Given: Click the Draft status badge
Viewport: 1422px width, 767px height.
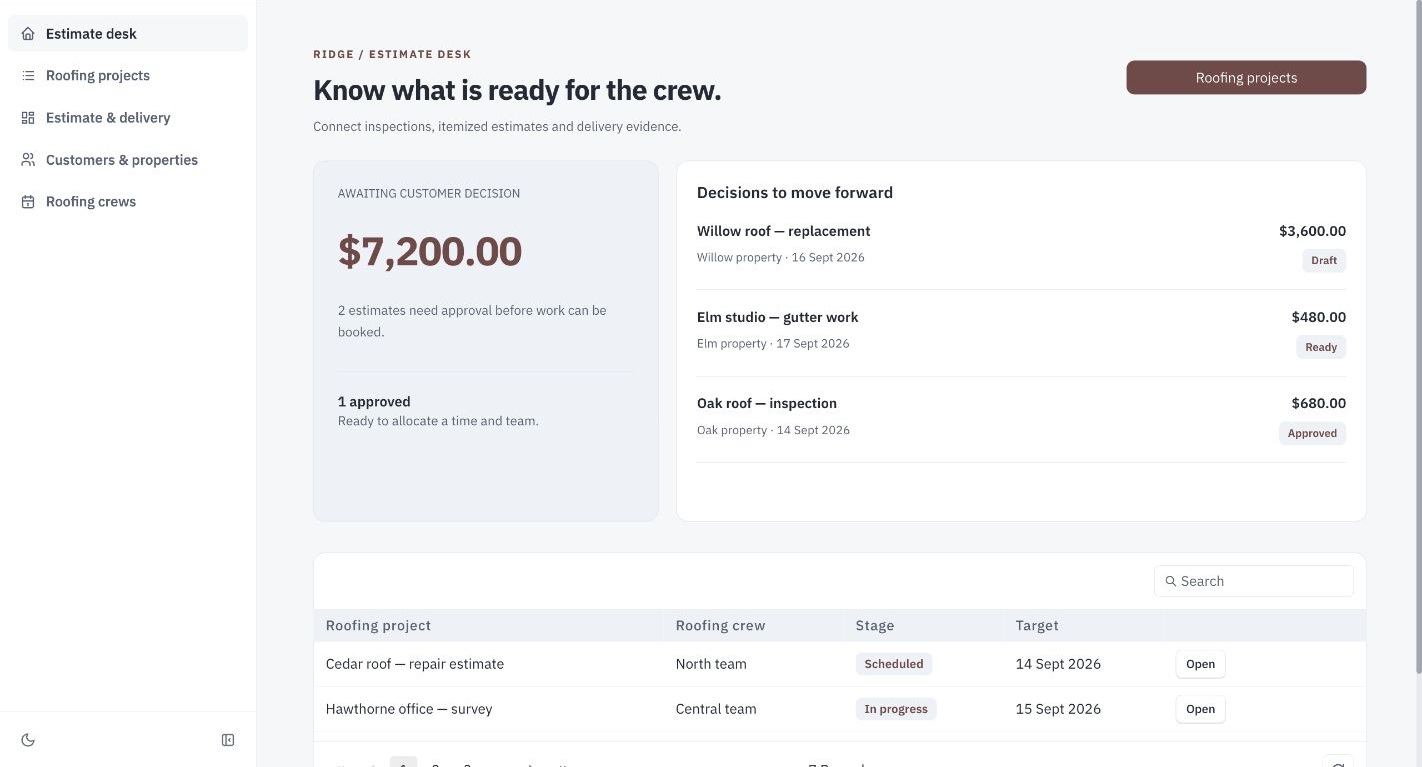Looking at the screenshot, I should click(x=1324, y=261).
